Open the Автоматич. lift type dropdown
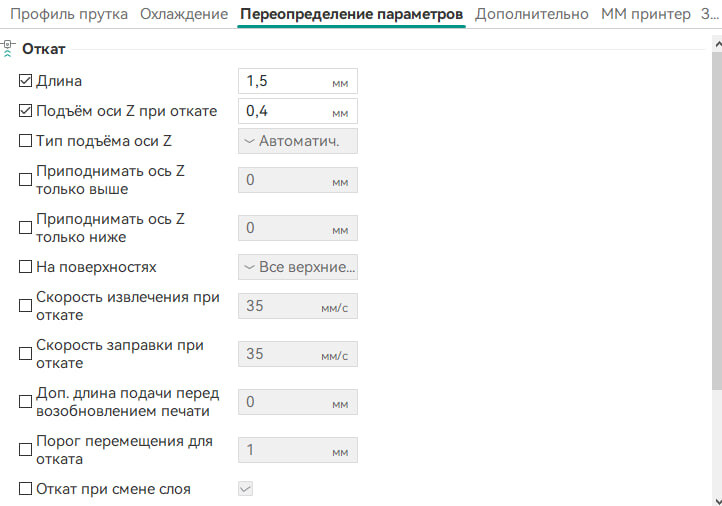Screen dimensions: 722x506 tap(298, 141)
